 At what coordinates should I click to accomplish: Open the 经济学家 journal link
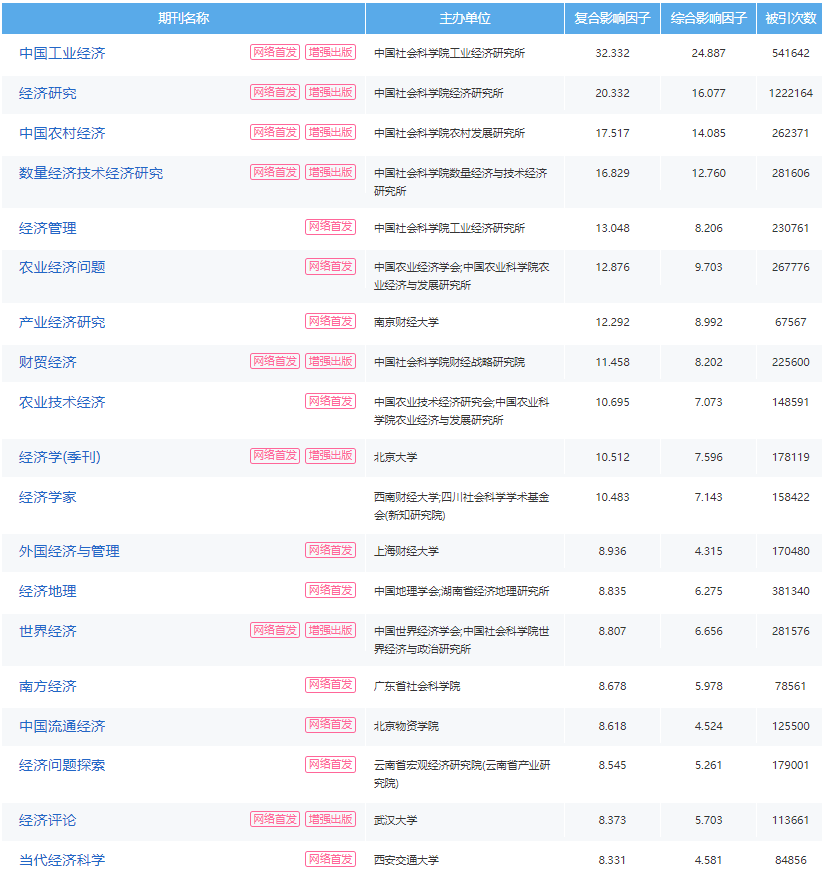[x=47, y=497]
